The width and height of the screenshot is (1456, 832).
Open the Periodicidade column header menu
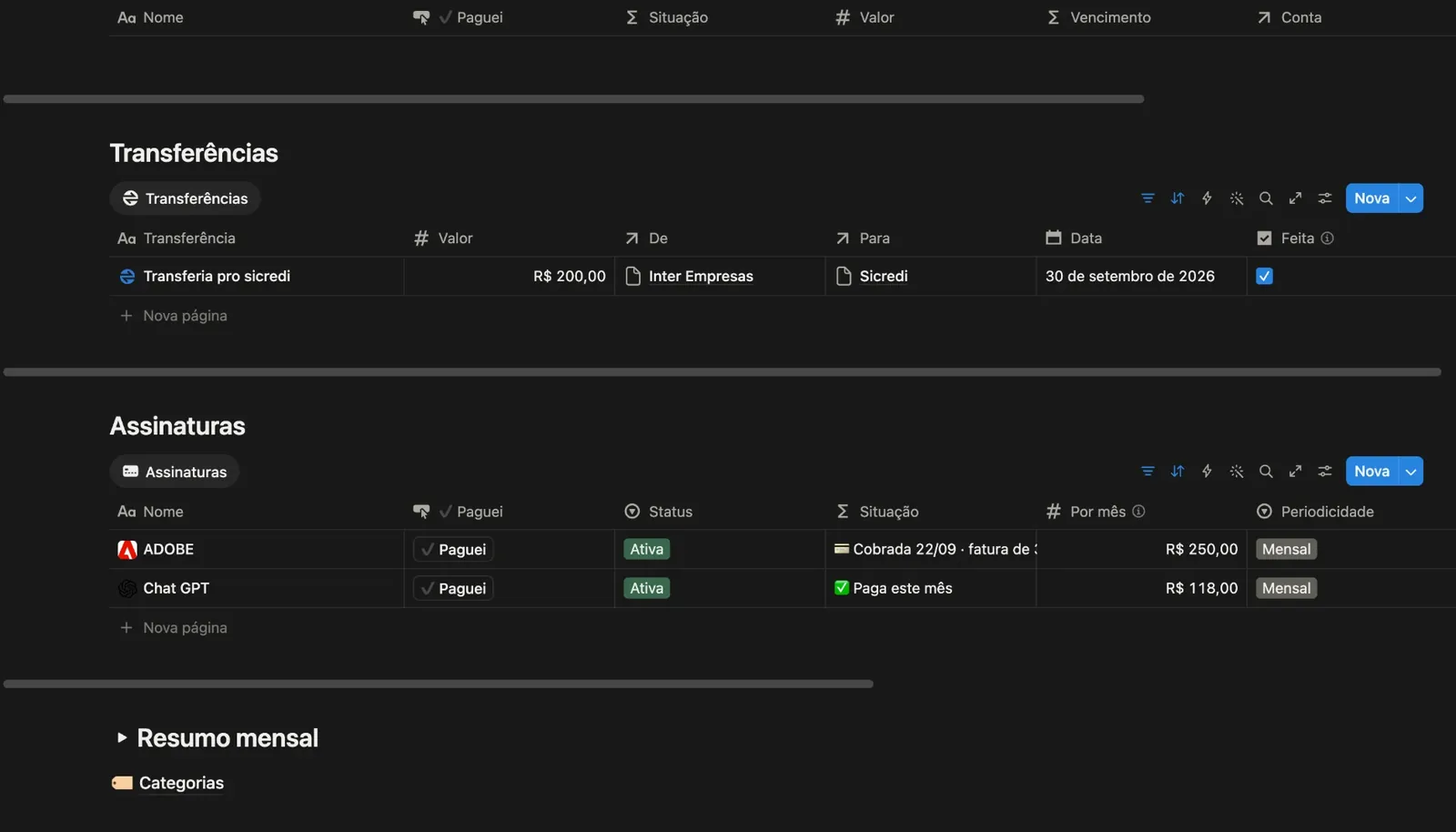[1350, 512]
